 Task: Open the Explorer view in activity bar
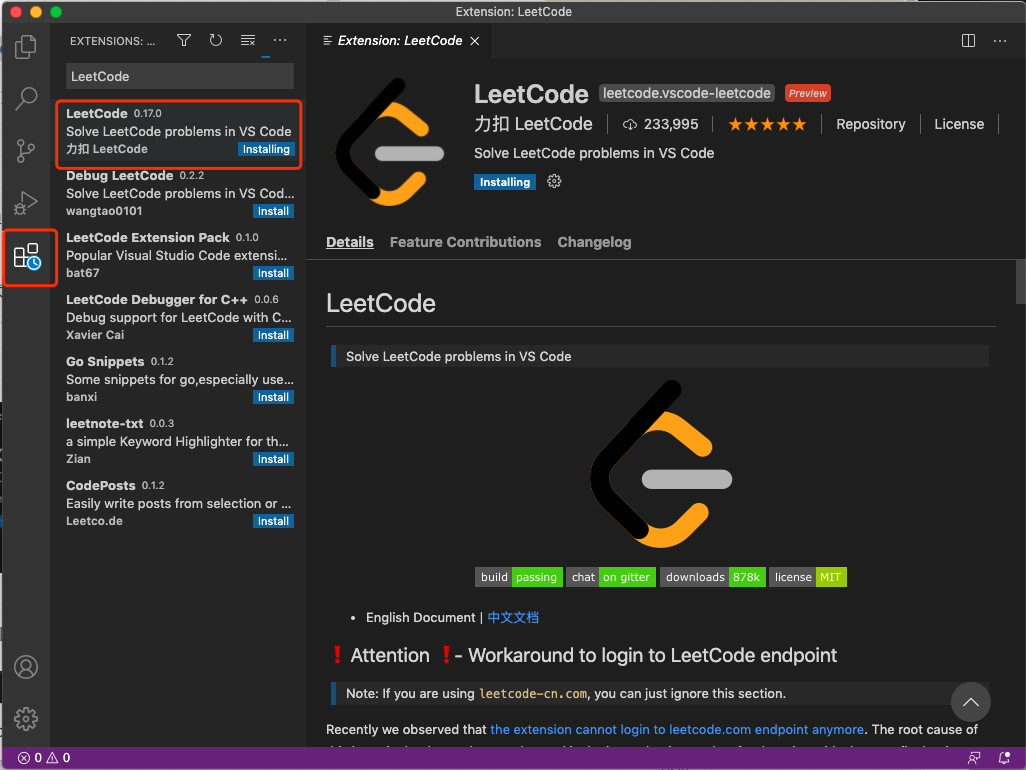(x=26, y=46)
